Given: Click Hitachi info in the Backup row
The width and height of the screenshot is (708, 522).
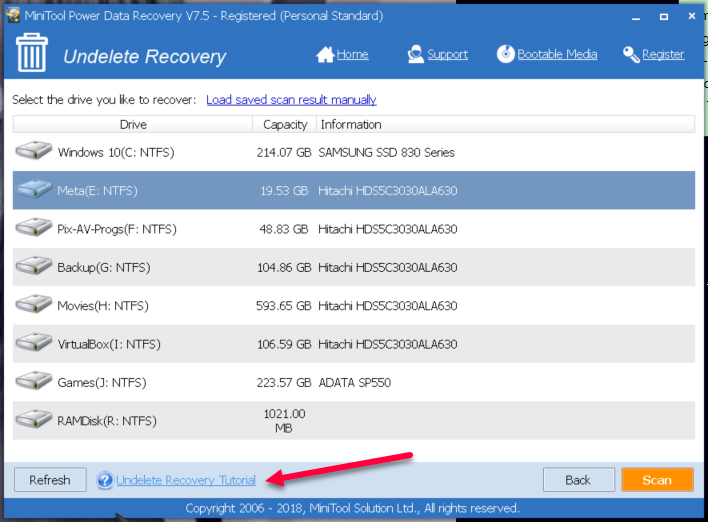Looking at the screenshot, I should 388,267.
